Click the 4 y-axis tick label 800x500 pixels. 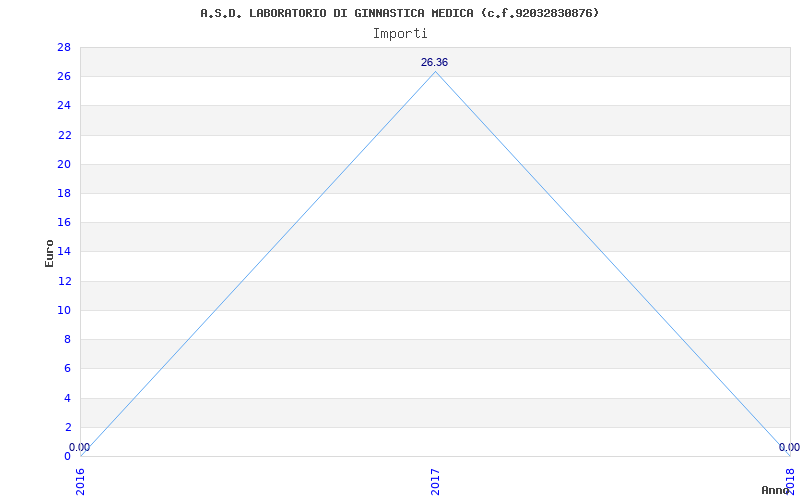pyautogui.click(x=67, y=398)
